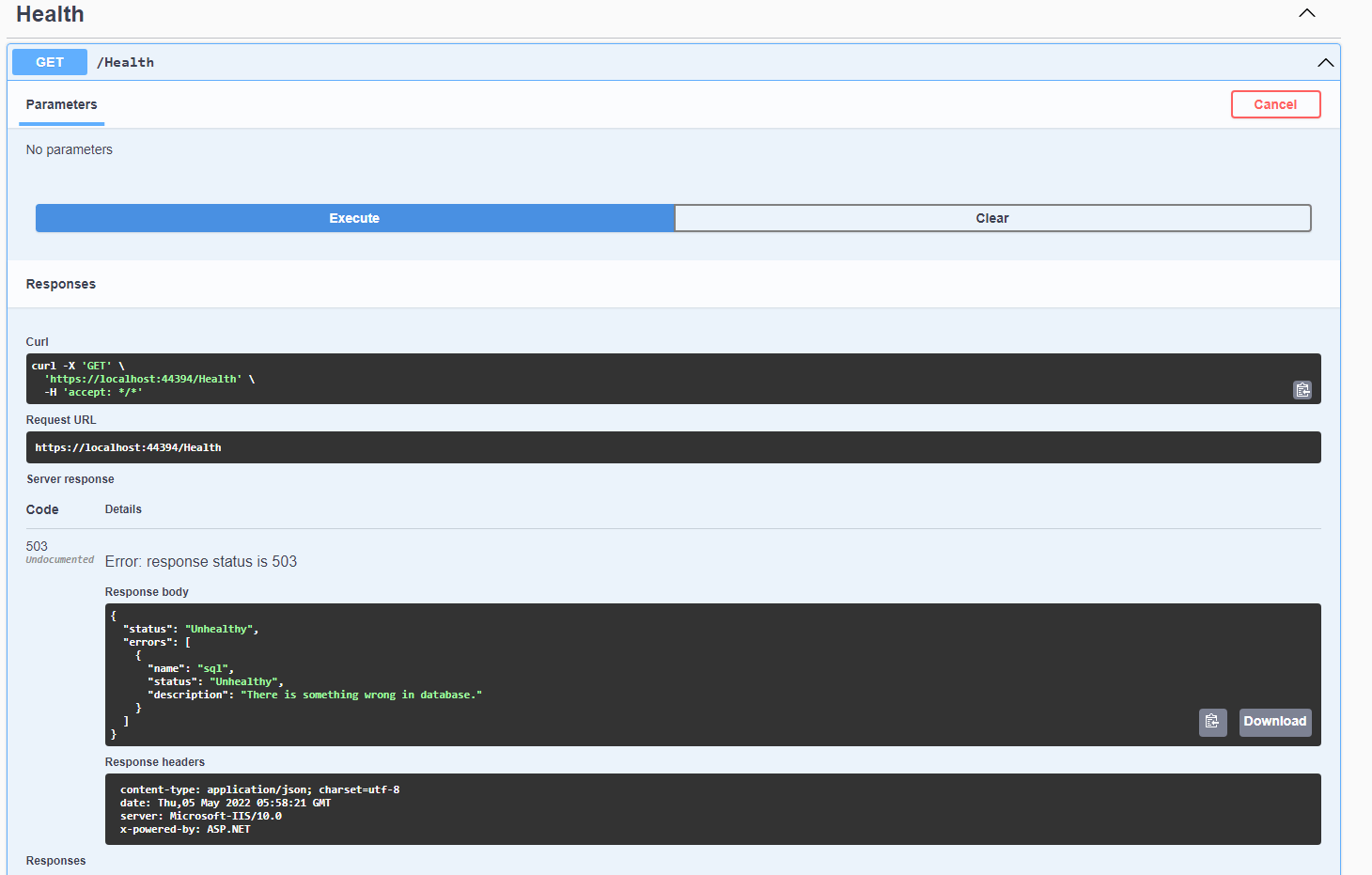Viewport: 1372px width, 875px height.
Task: Click the 'x-powered-by: ASP.NET' header line
Action: [185, 830]
